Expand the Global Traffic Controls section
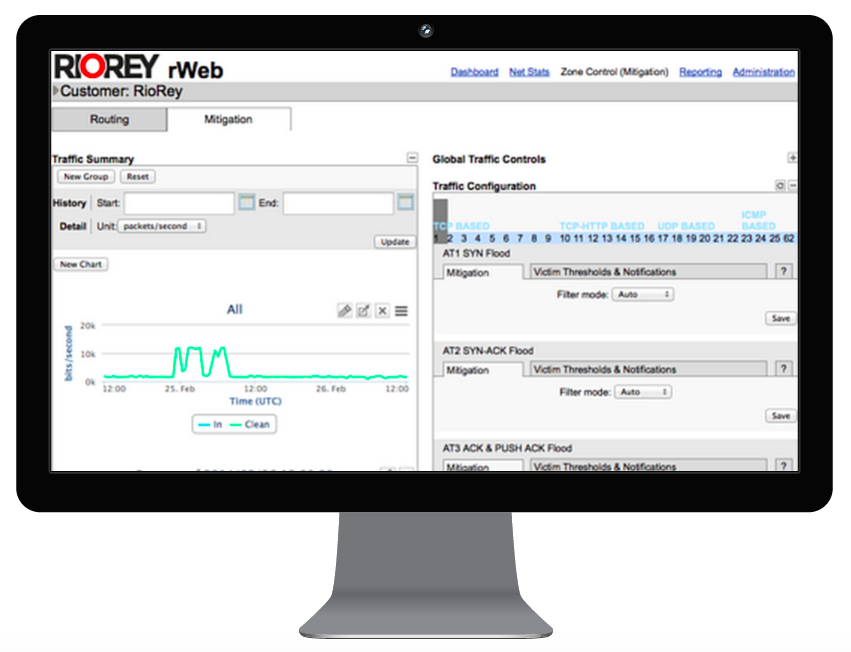The image size is (851, 652). tap(791, 158)
